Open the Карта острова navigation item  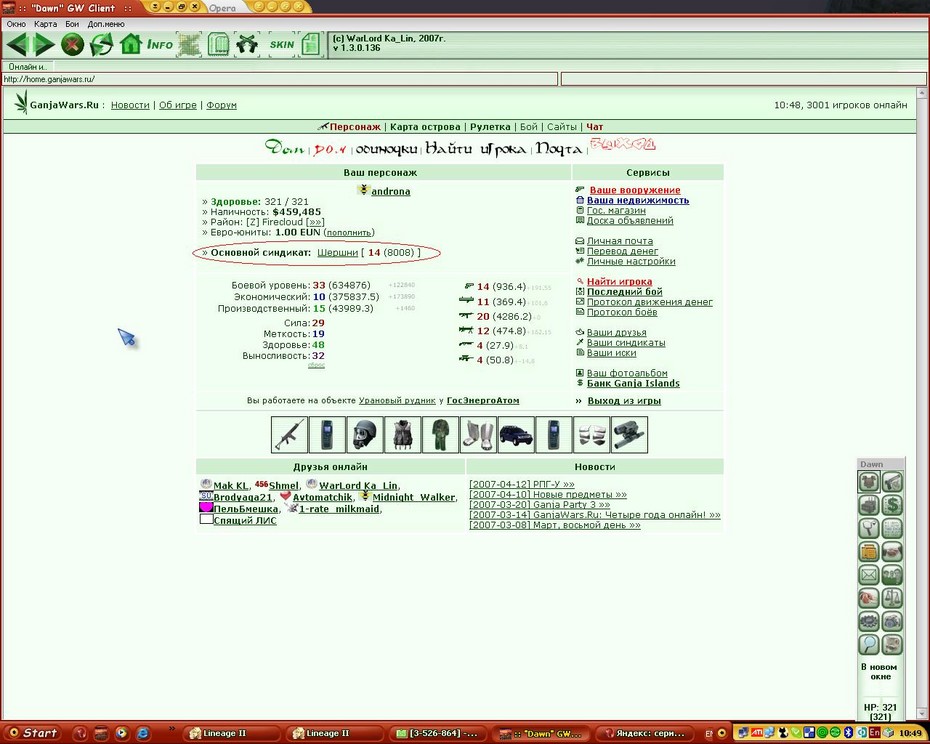point(425,127)
